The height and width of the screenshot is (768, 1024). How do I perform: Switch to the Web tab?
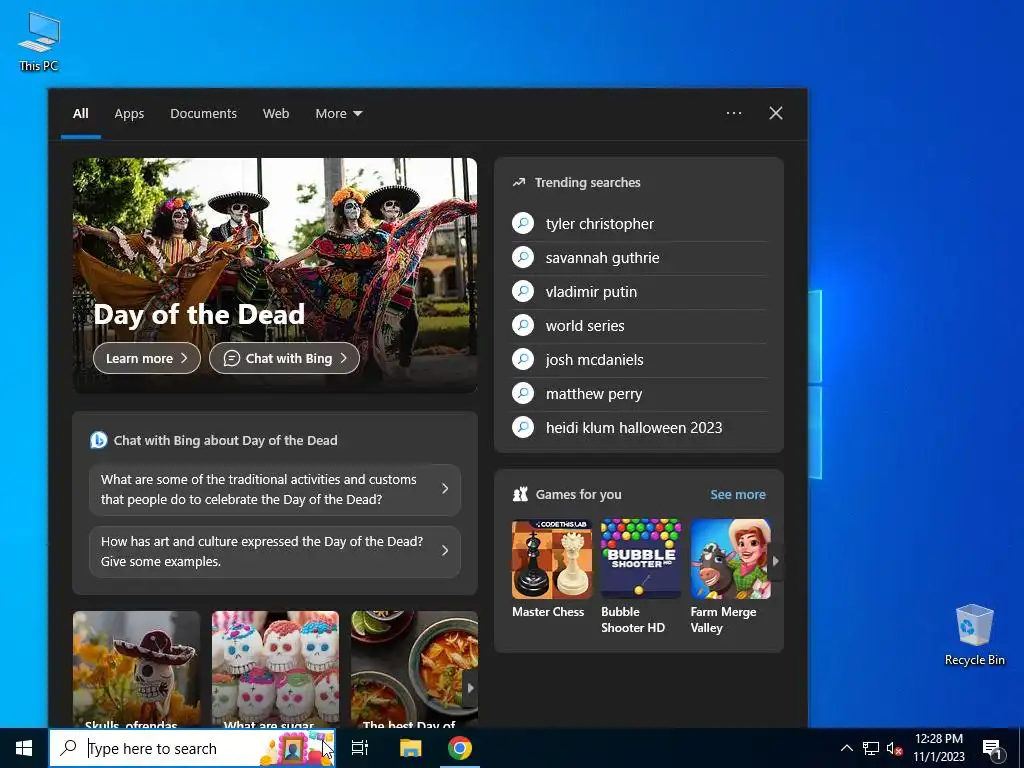tap(276, 114)
